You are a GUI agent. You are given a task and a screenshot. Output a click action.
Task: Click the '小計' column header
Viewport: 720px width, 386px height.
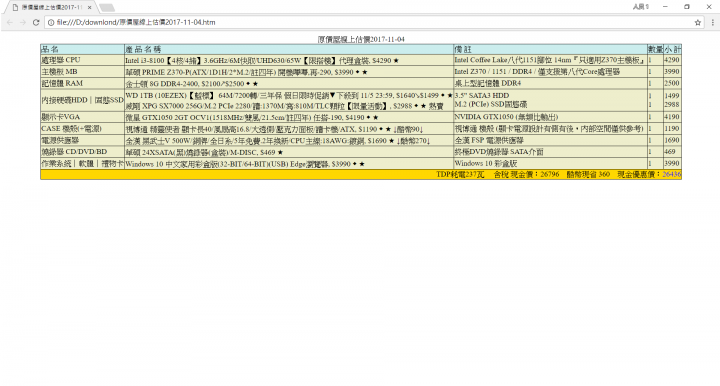tap(672, 49)
